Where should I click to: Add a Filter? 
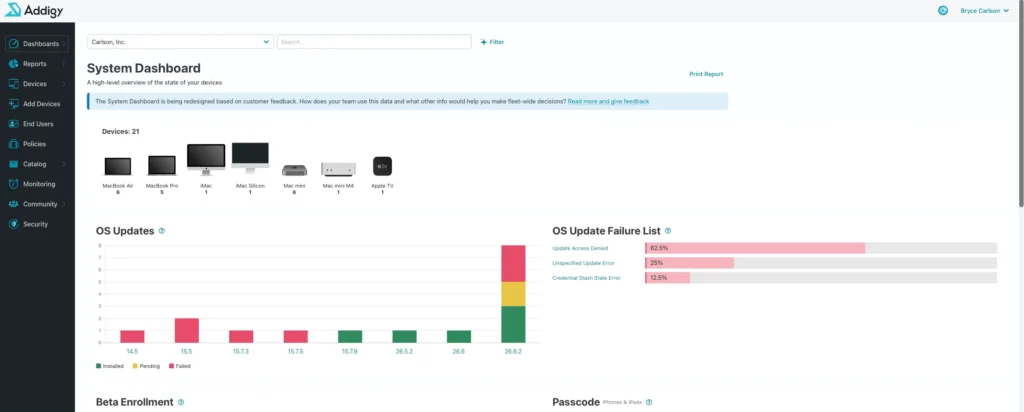pyautogui.click(x=492, y=42)
